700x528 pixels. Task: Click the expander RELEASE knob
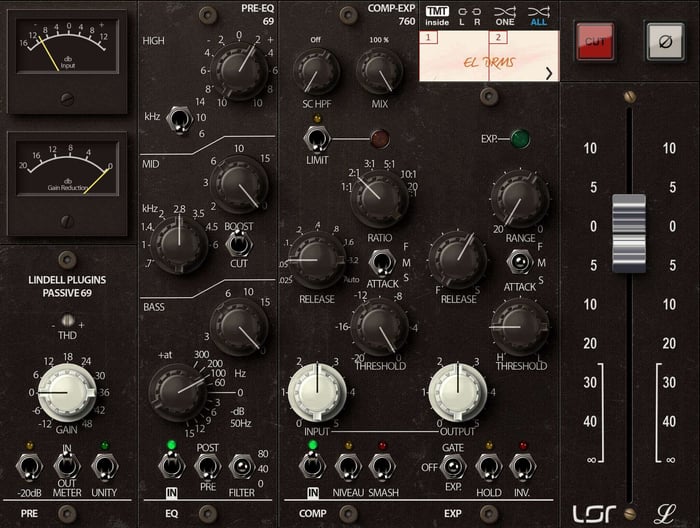pyautogui.click(x=457, y=260)
